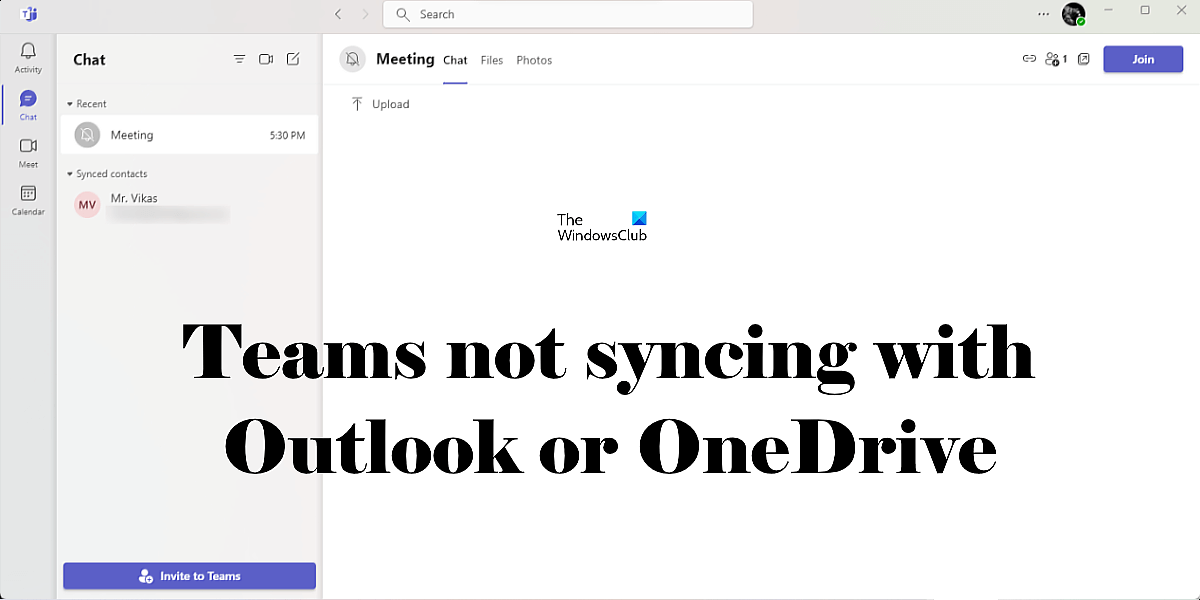Collapse the Synced contacts section
The image size is (1200, 600).
[70, 174]
